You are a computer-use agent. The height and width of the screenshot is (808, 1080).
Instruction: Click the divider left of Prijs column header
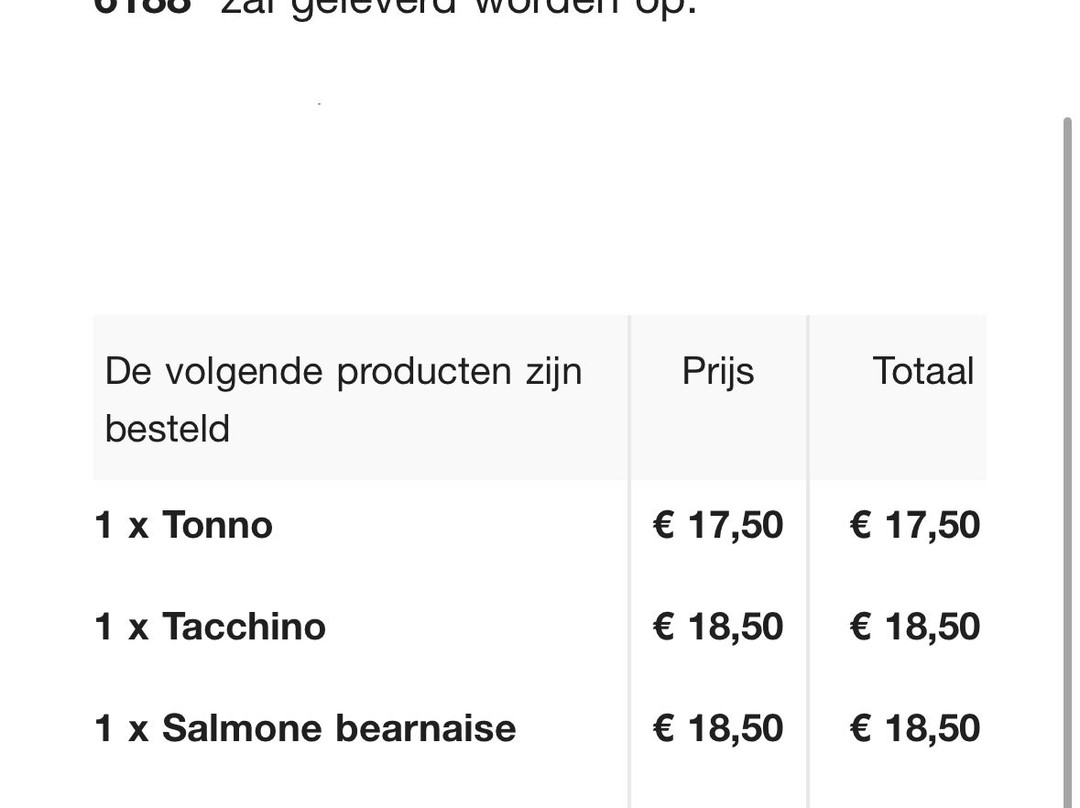coord(629,397)
